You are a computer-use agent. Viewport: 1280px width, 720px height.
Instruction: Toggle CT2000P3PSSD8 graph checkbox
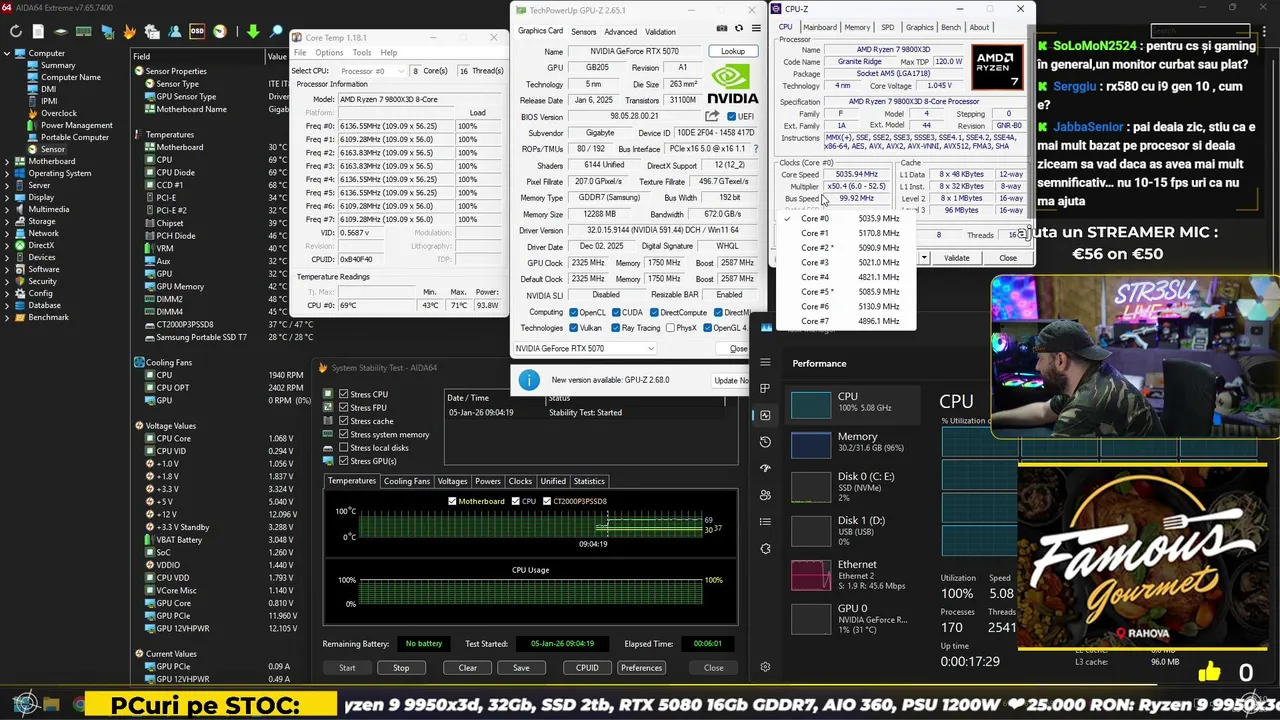tap(547, 501)
